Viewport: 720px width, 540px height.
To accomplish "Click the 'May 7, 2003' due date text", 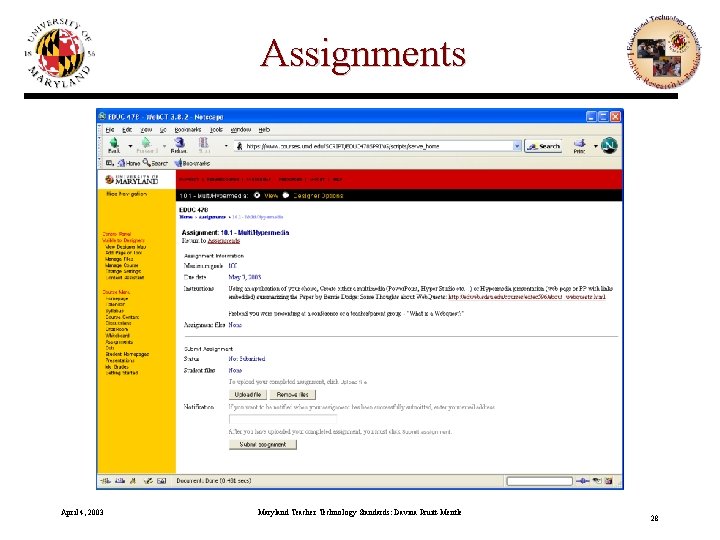I will tap(245, 277).
